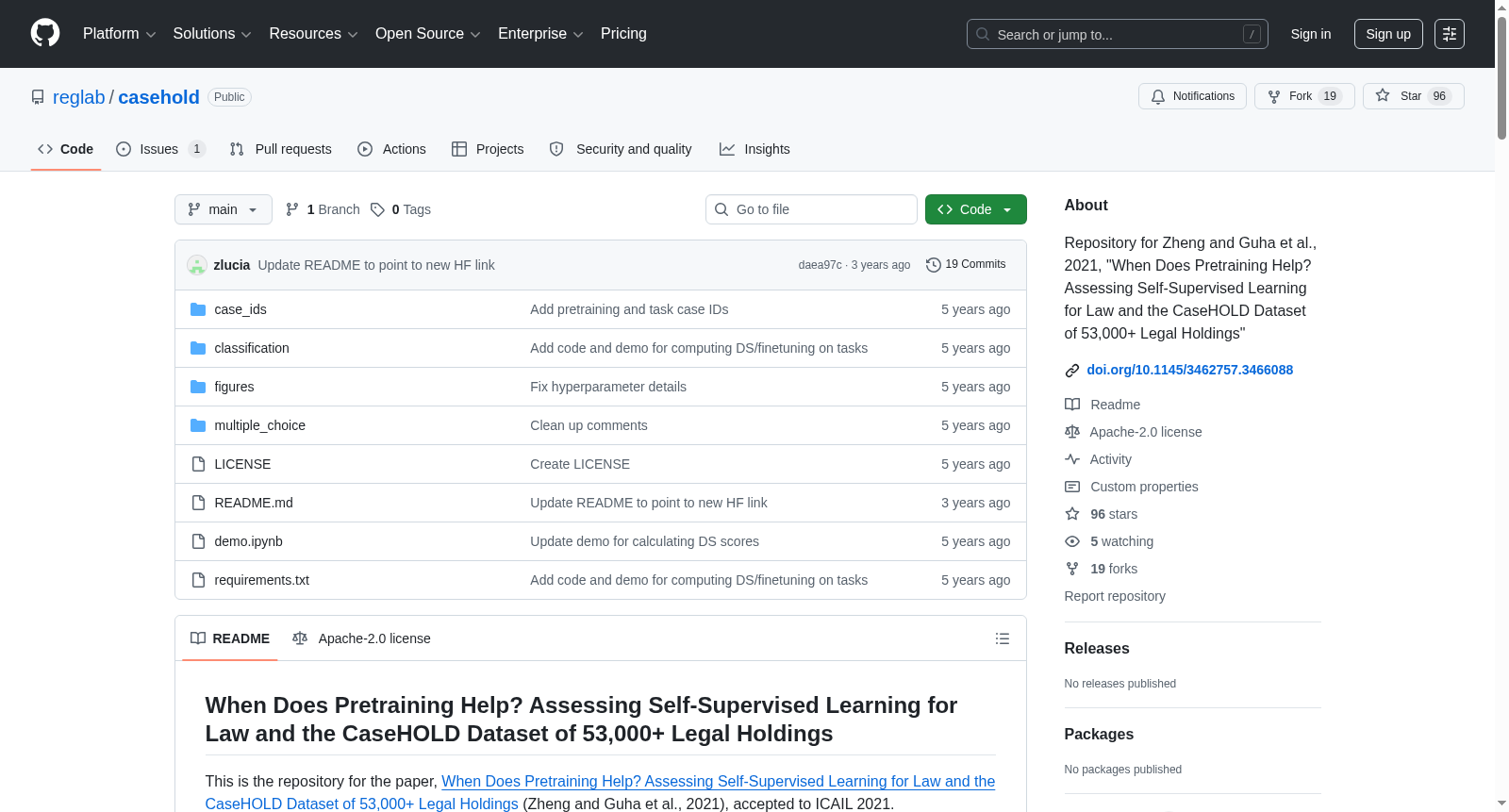Click the Custom properties note icon
The width and height of the screenshot is (1509, 812).
pyautogui.click(x=1072, y=487)
